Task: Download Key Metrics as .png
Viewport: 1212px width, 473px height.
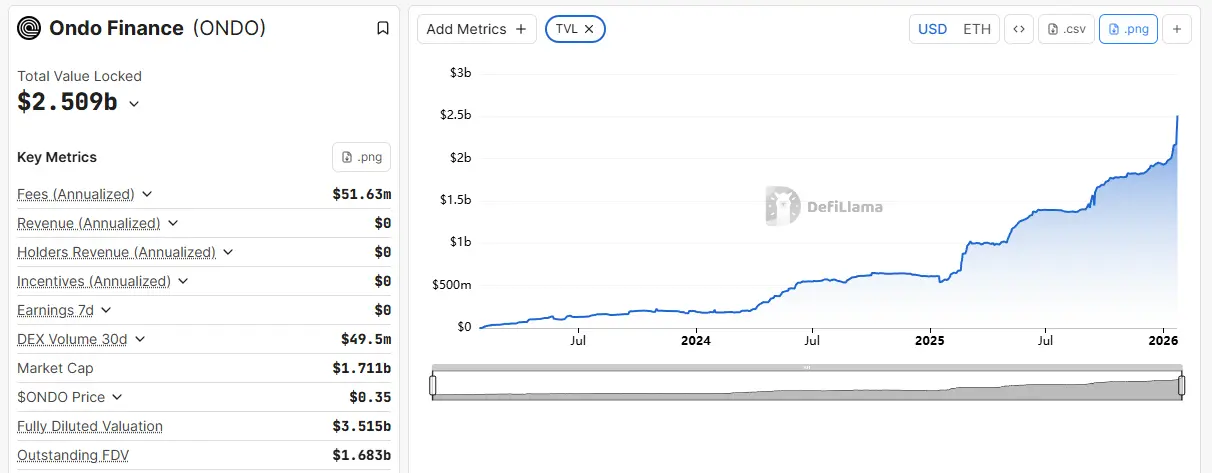Action: tap(361, 157)
